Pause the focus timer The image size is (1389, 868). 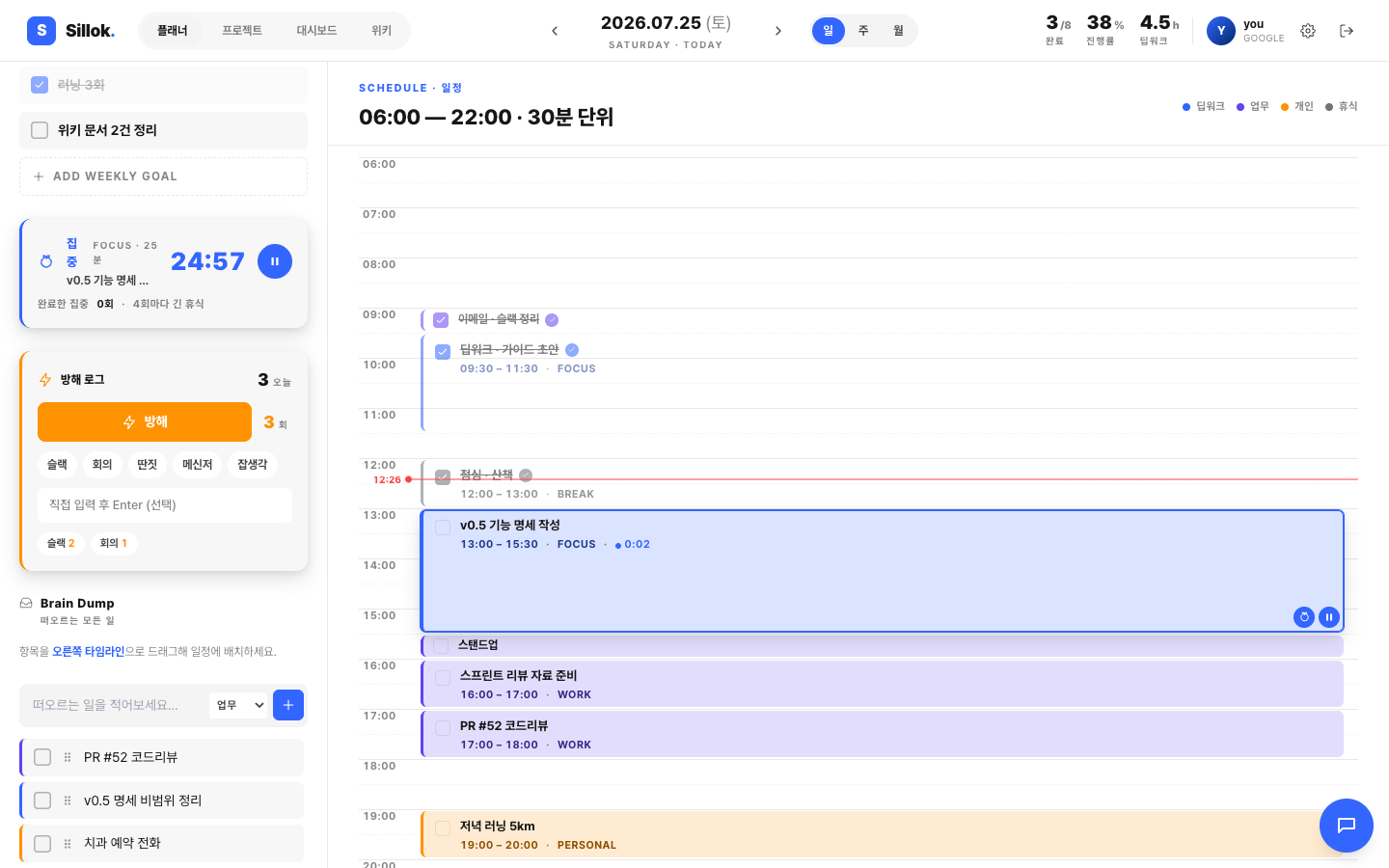point(275,261)
